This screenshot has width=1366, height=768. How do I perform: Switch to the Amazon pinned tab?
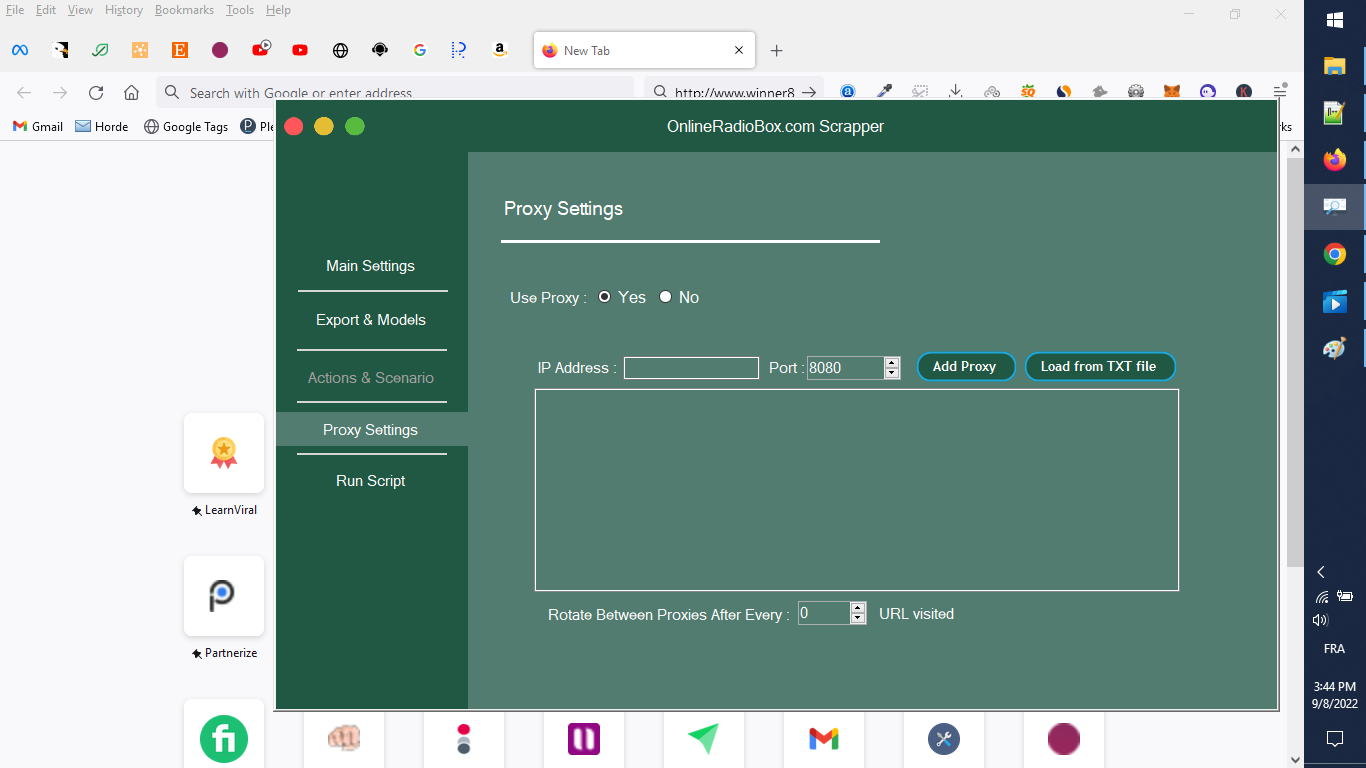click(500, 50)
